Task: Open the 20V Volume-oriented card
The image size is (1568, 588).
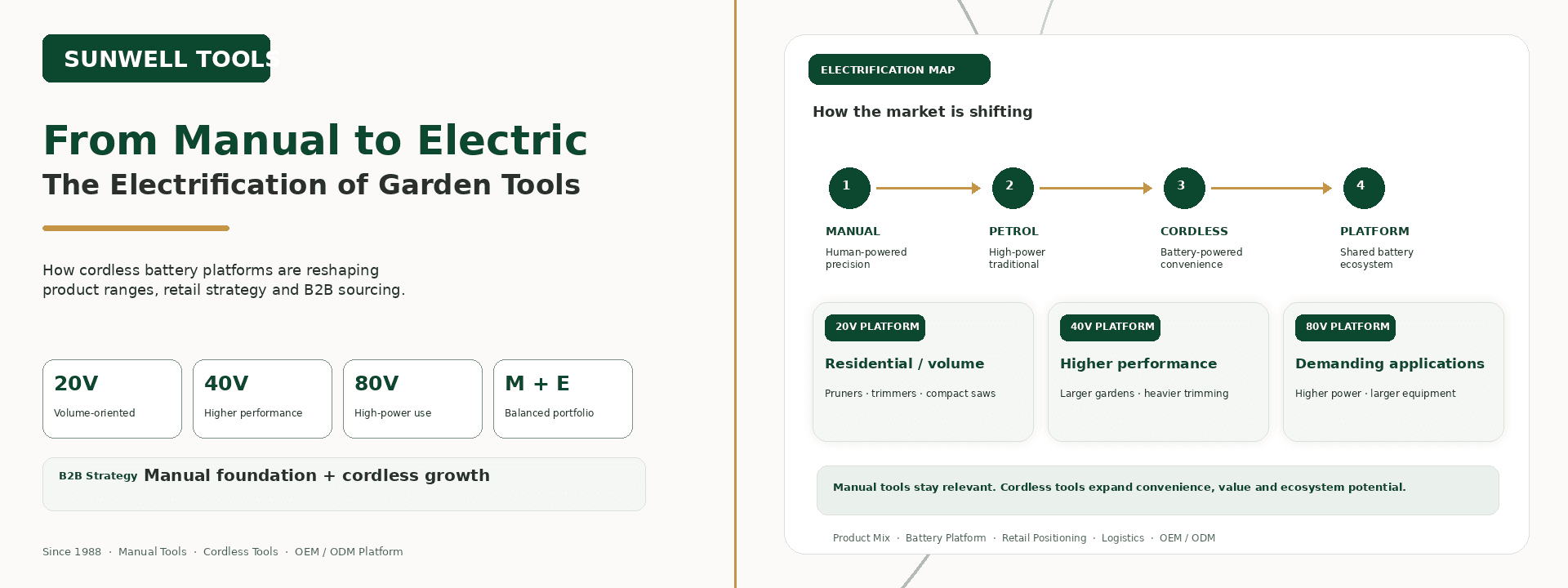Action: [112, 399]
